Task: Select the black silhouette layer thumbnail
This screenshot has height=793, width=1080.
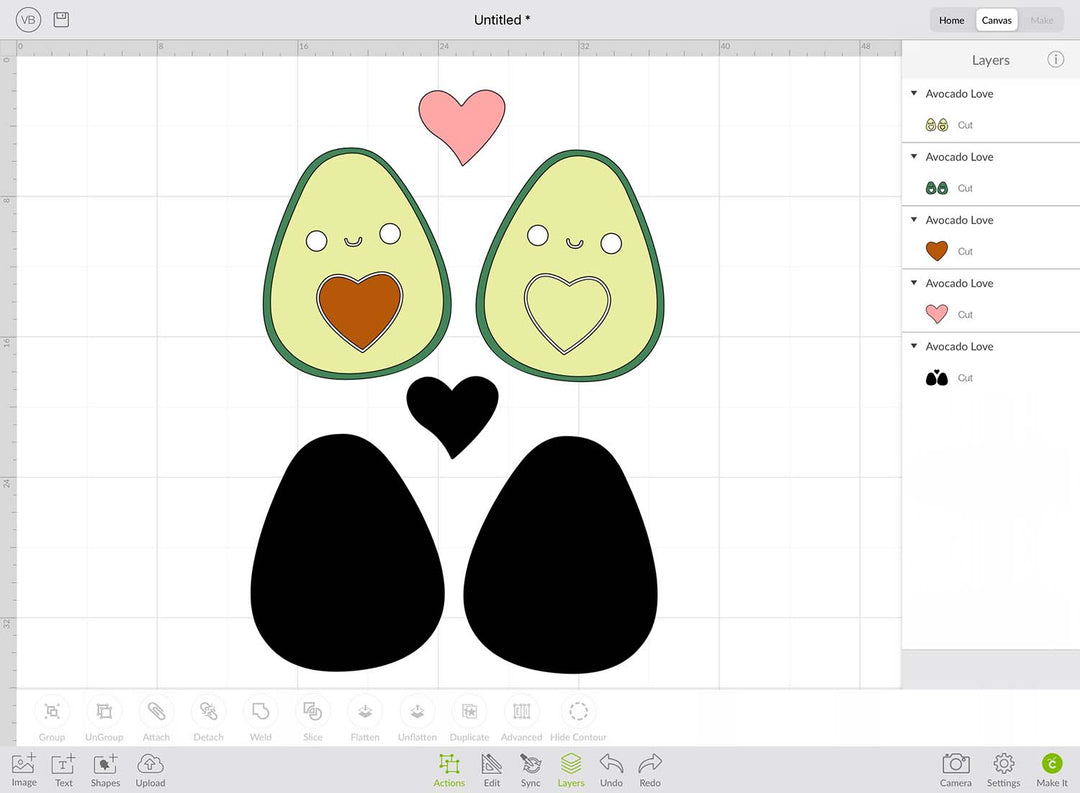Action: pyautogui.click(x=937, y=378)
